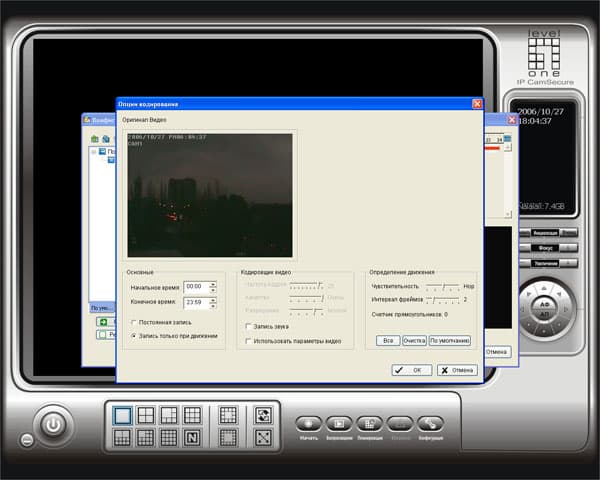Viewport: 600px width, 480px height.
Task: Click the Очистка button
Action: pos(414,340)
